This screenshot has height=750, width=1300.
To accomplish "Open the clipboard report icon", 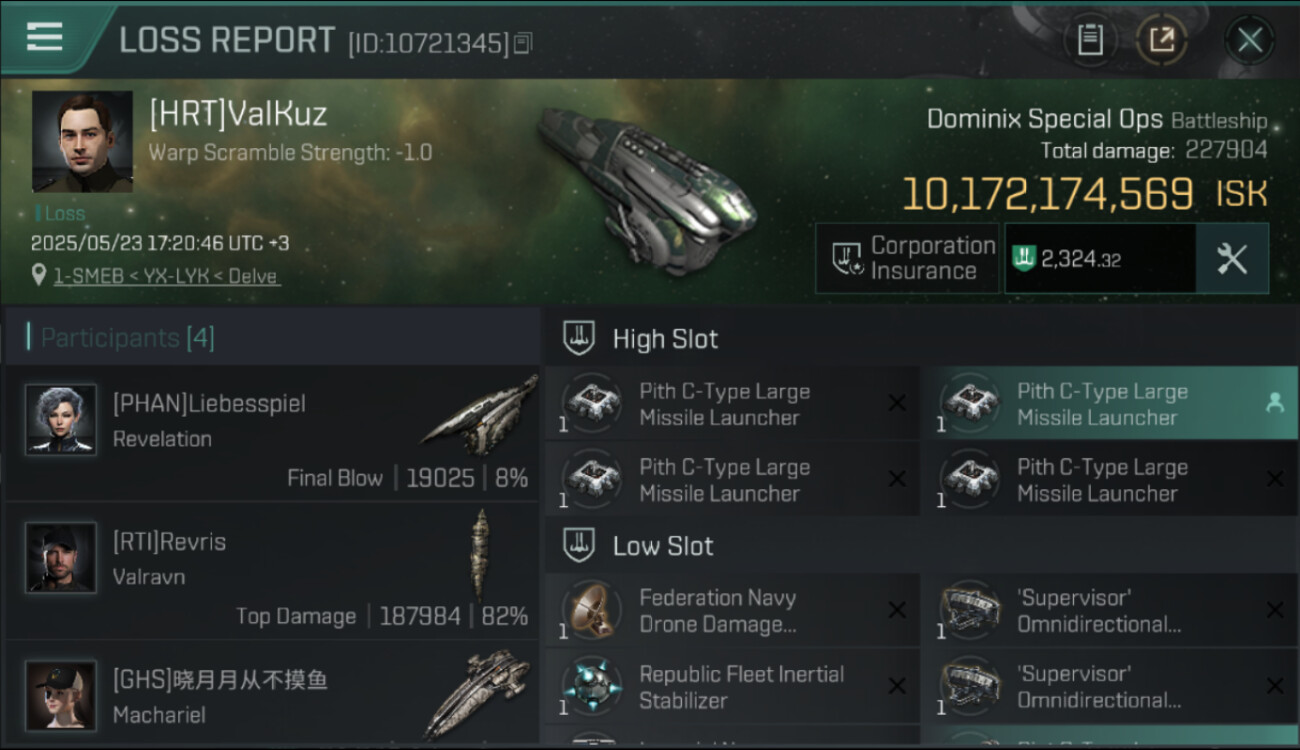I will (x=1090, y=40).
